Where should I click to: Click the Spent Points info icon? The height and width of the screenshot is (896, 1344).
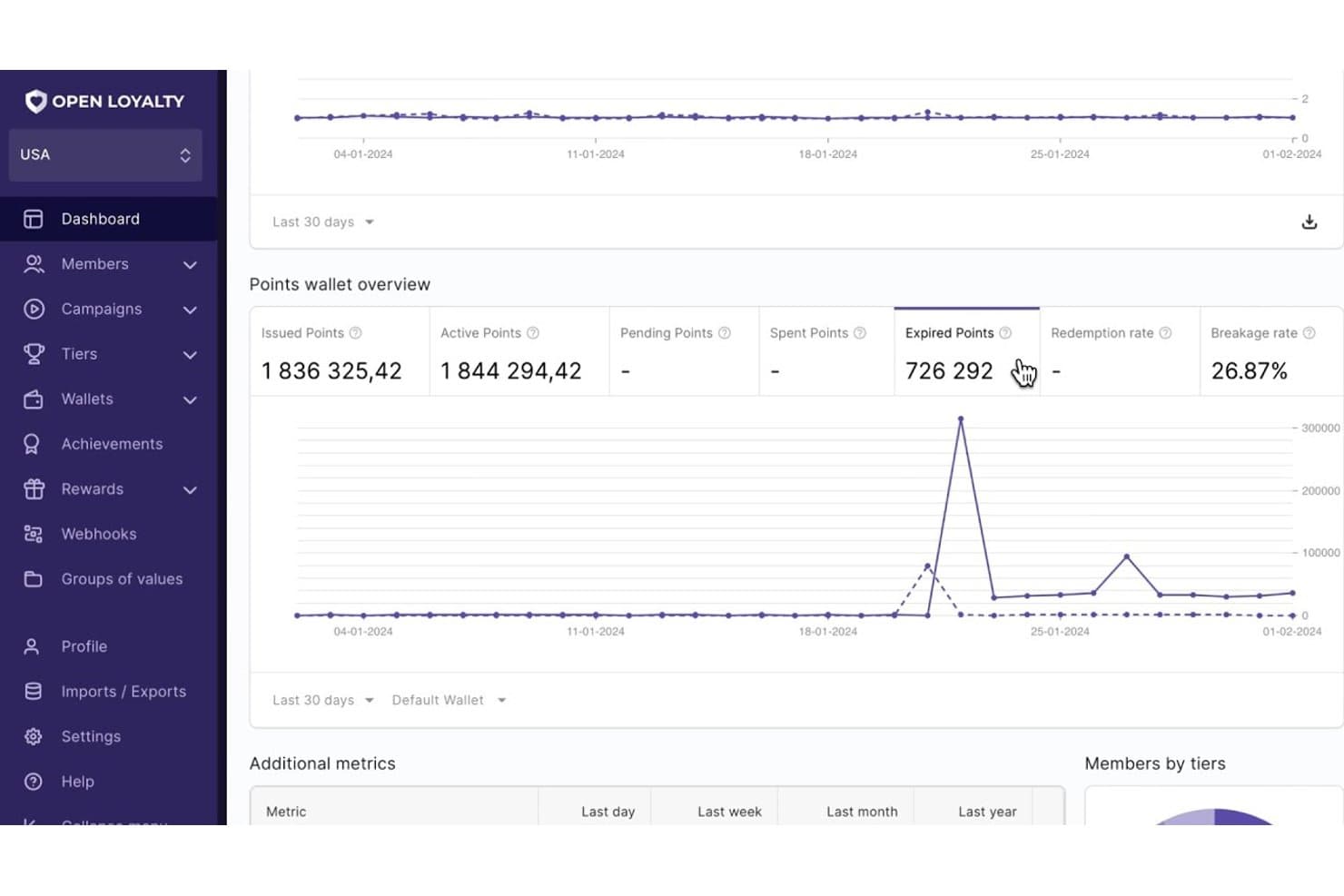click(x=860, y=333)
